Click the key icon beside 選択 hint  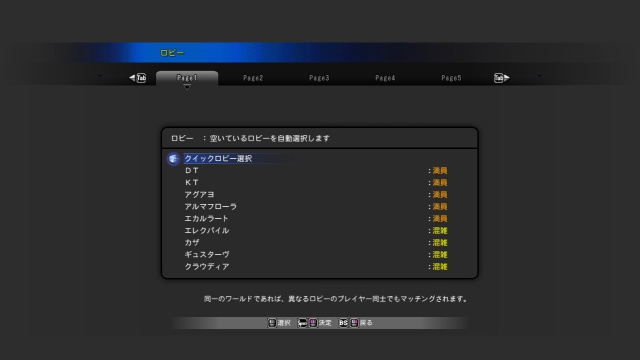(x=272, y=323)
